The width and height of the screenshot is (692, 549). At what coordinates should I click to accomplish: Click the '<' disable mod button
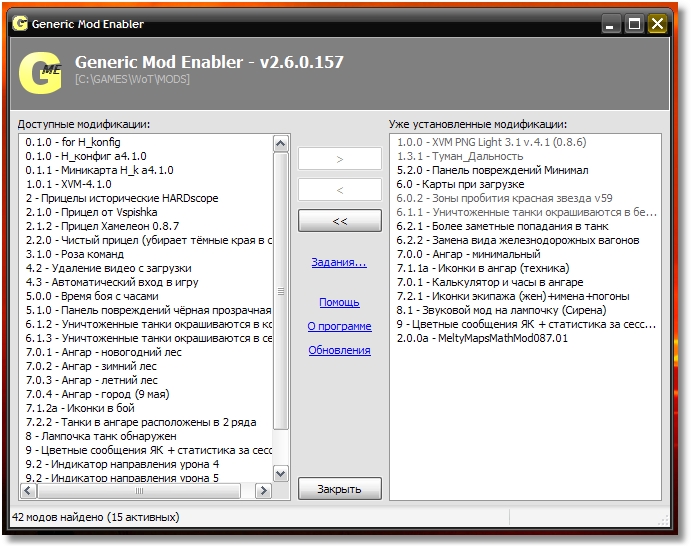[339, 190]
